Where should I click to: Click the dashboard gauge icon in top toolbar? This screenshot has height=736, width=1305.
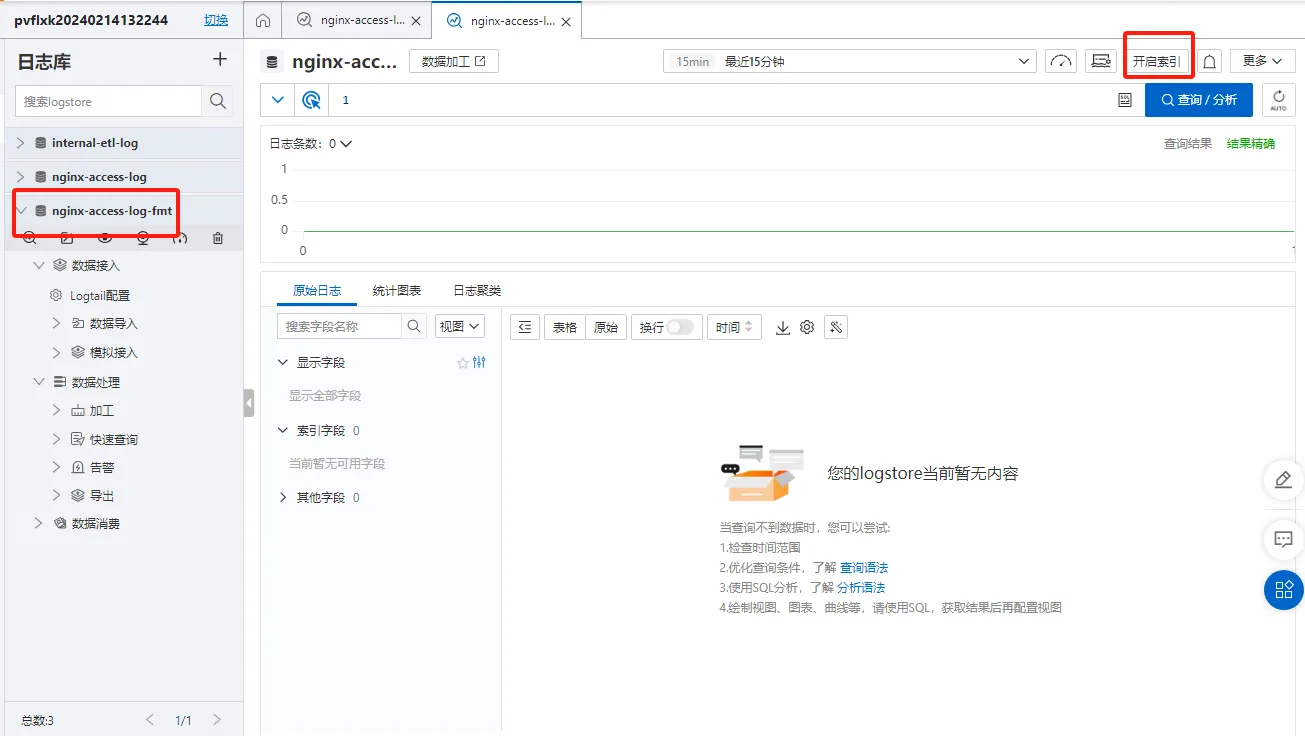pos(1061,61)
